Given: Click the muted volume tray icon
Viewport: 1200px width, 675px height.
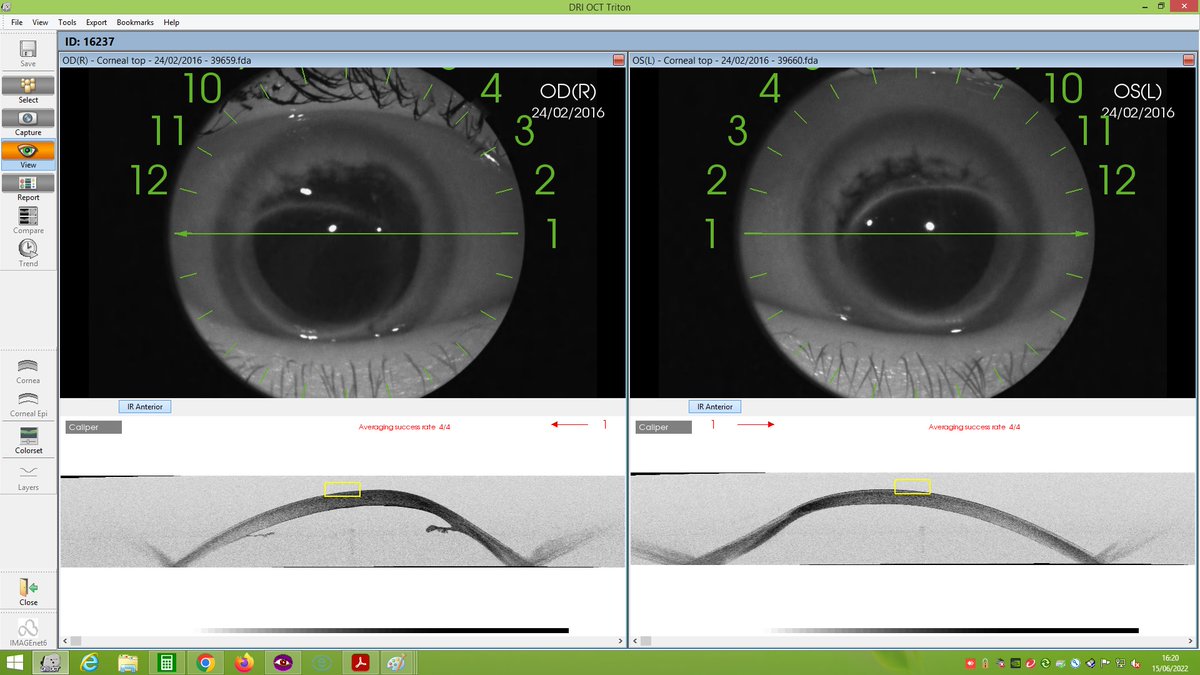Looking at the screenshot, I should click(x=1134, y=663).
